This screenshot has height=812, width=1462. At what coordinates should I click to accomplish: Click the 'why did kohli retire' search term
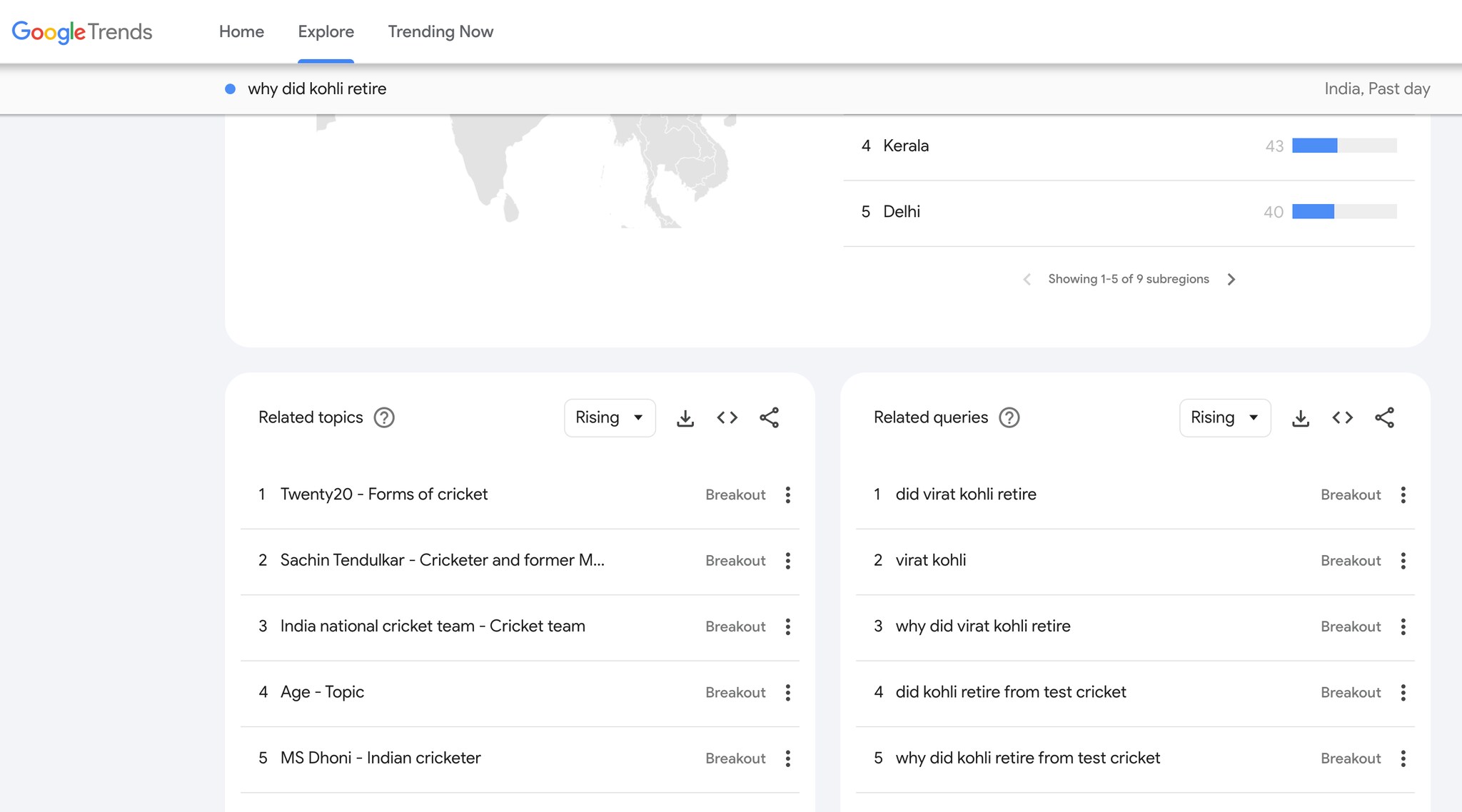(x=317, y=88)
